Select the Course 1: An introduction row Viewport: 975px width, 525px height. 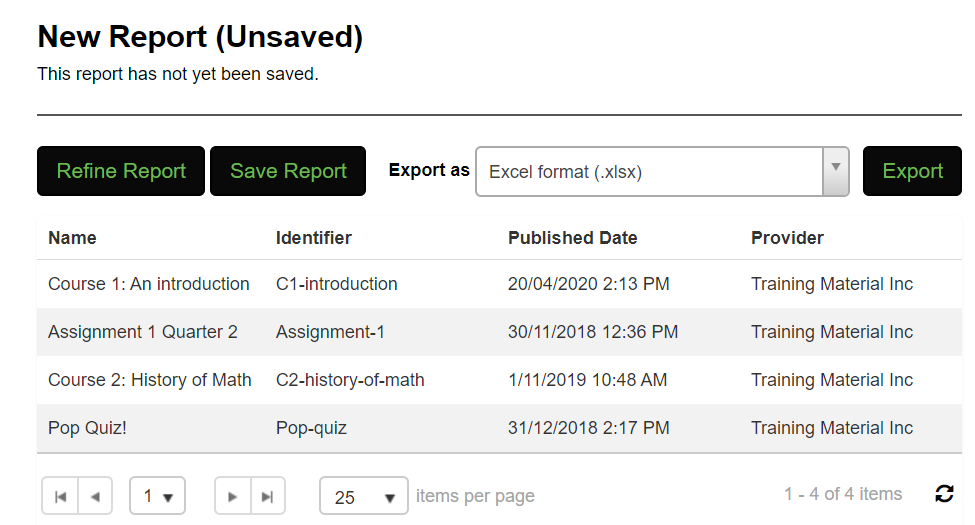(499, 284)
